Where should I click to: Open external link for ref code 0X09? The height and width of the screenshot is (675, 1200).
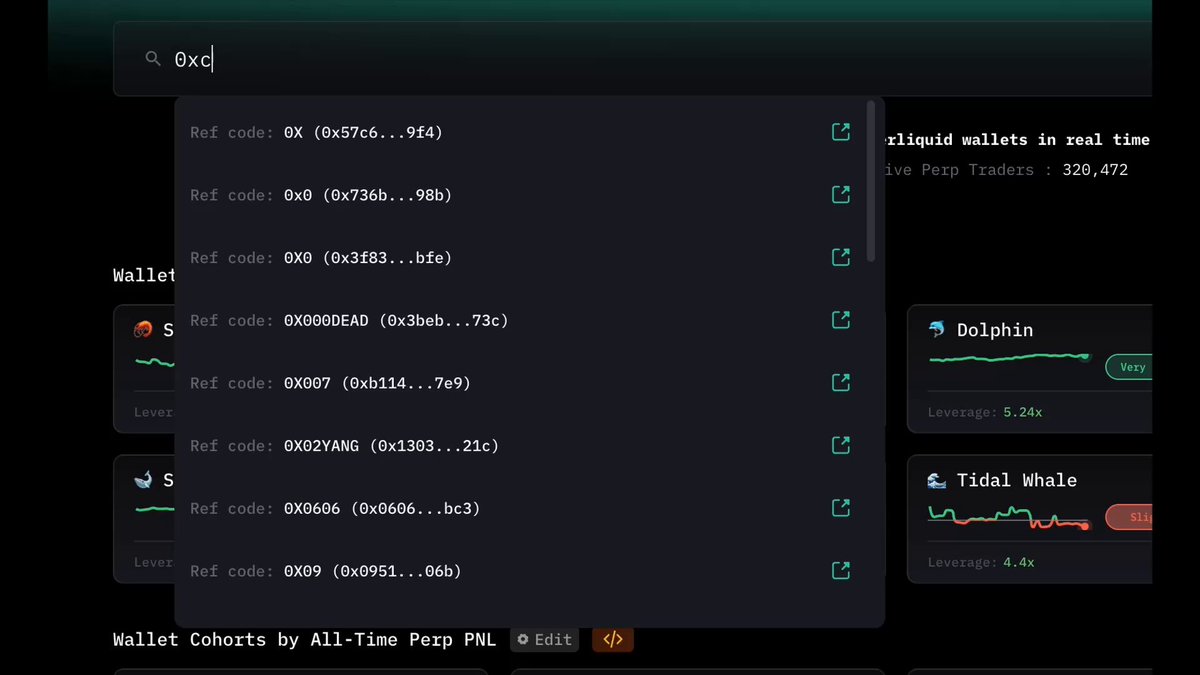point(841,570)
